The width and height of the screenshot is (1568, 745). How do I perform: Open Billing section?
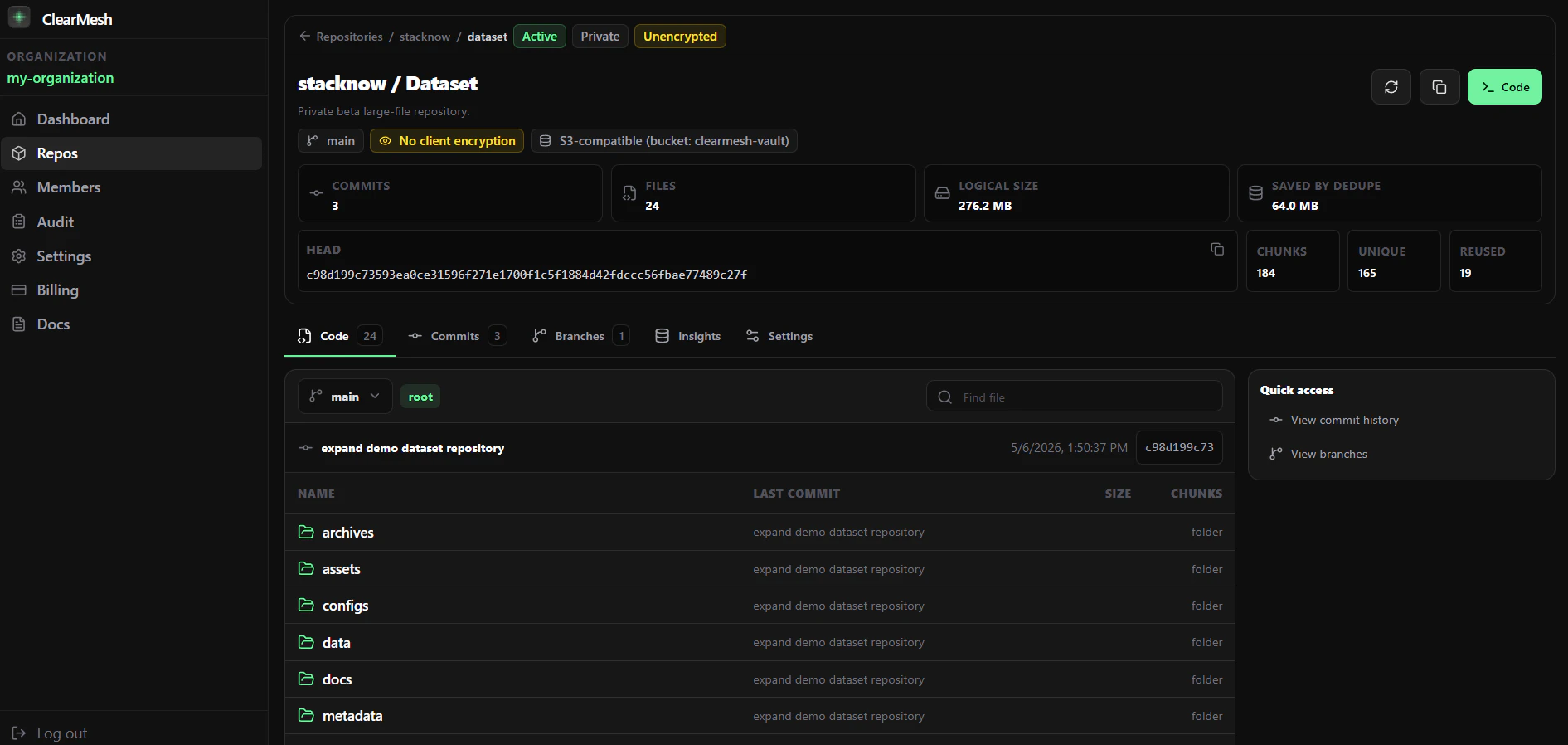pos(133,290)
